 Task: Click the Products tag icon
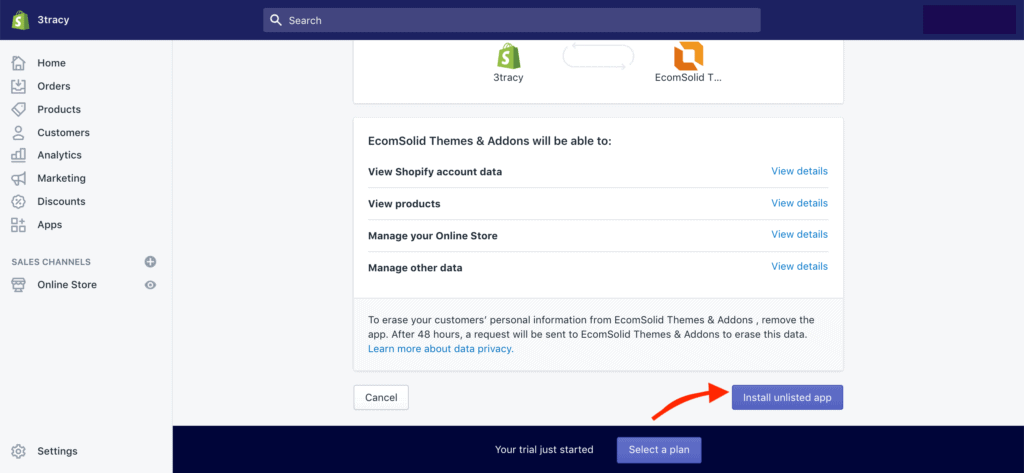(x=19, y=109)
